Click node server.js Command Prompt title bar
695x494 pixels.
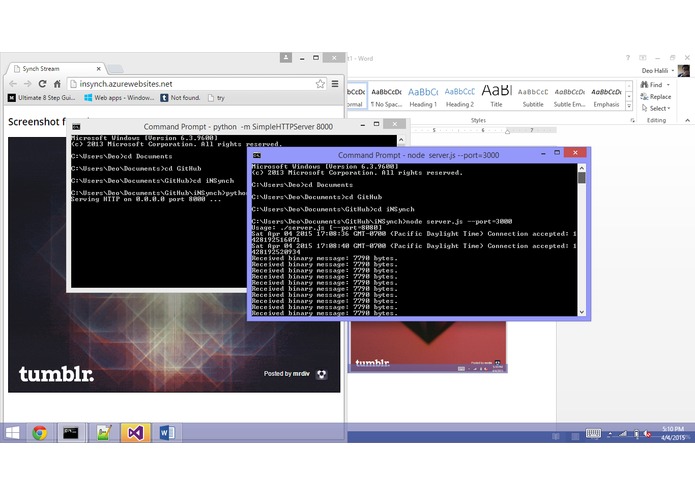[x=418, y=155]
